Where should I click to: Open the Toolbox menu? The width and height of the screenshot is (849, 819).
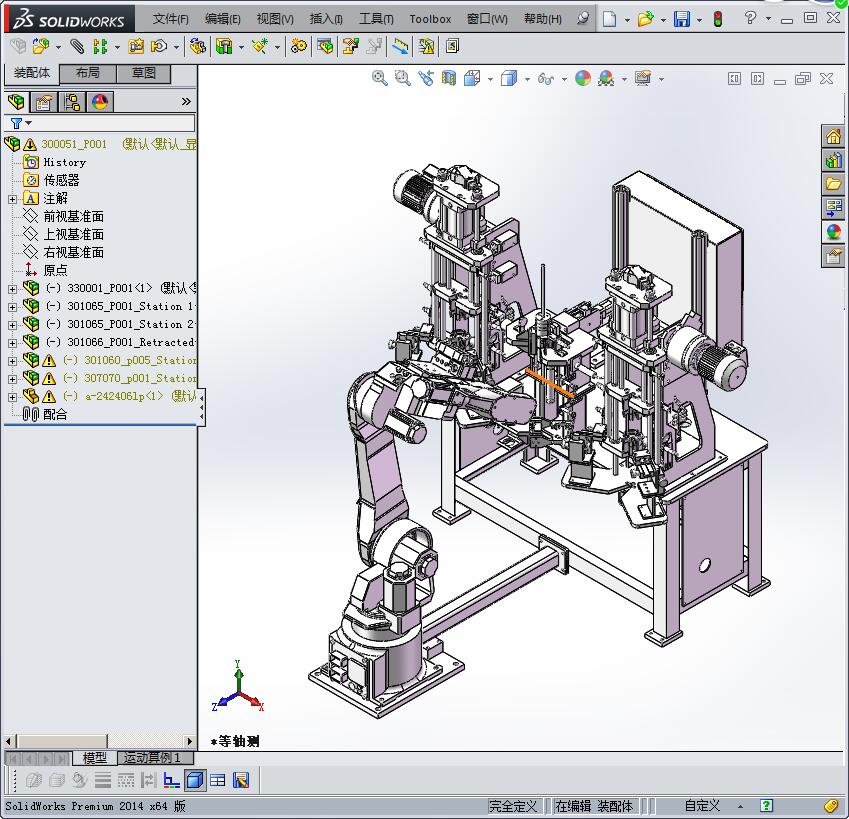click(x=430, y=19)
